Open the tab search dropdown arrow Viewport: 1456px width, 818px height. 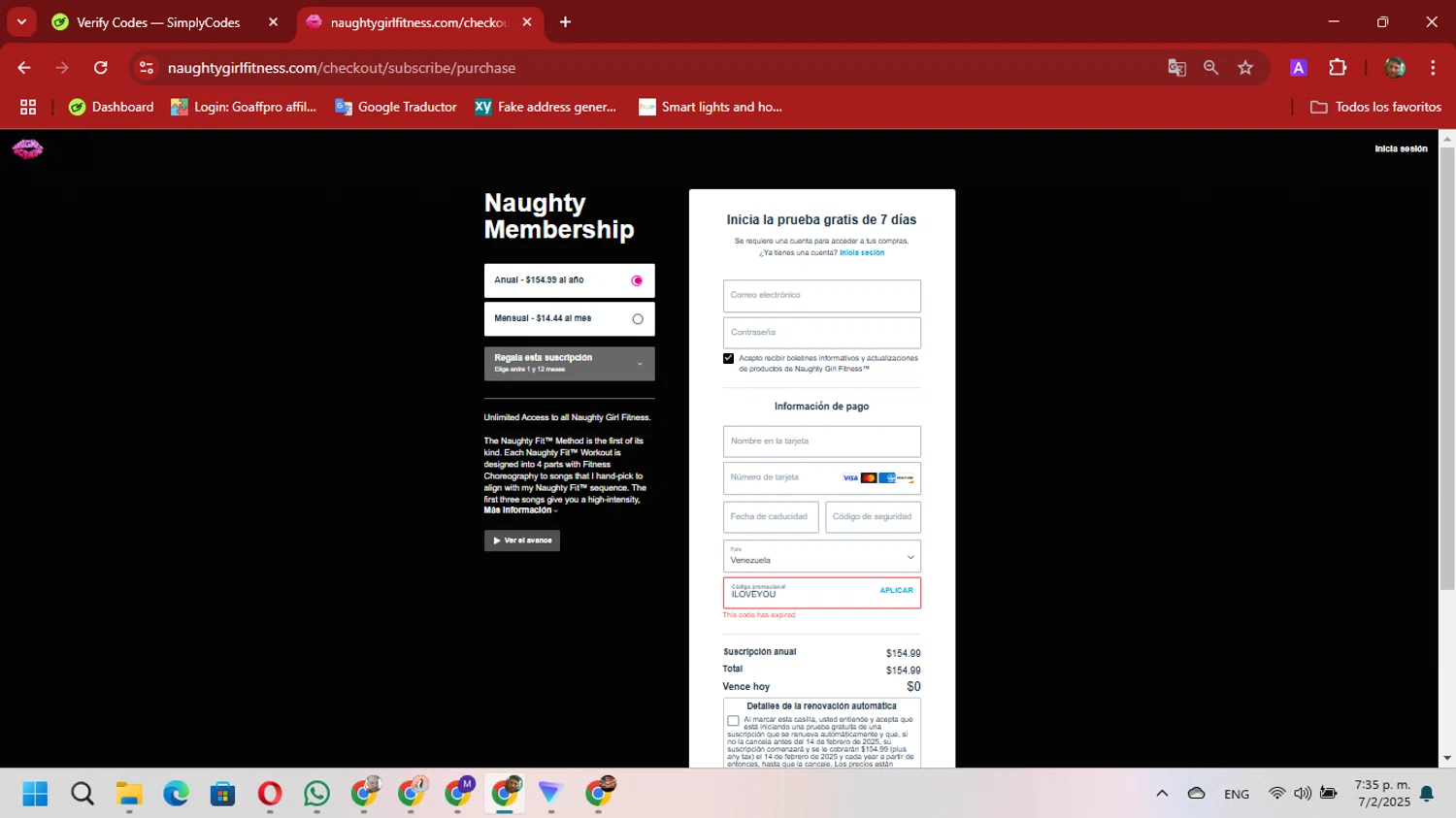click(21, 22)
